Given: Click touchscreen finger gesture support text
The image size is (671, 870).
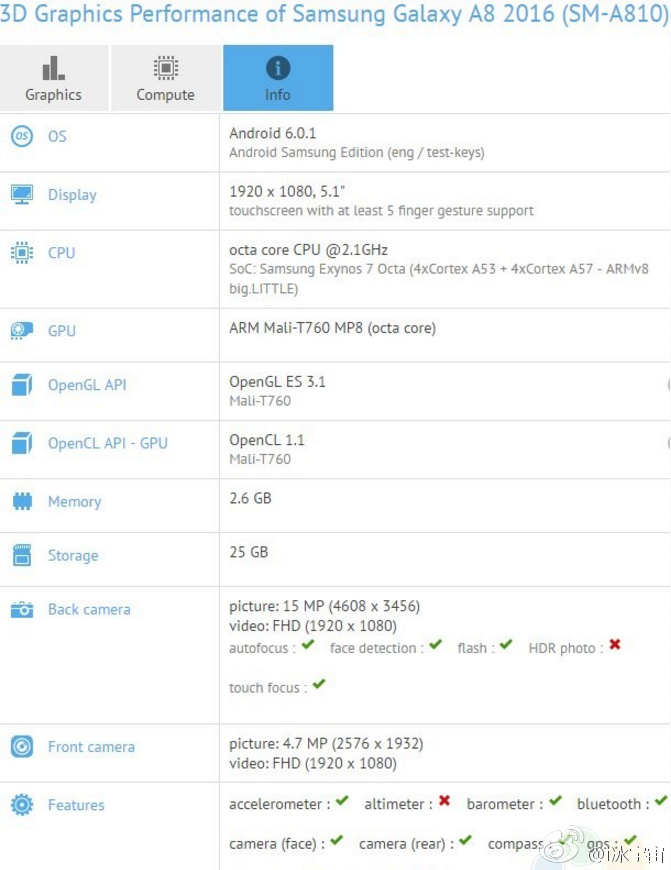Looking at the screenshot, I should tap(381, 211).
